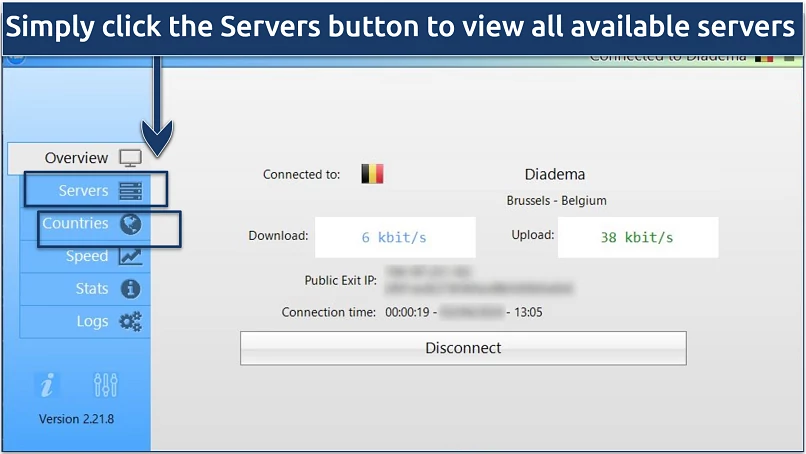806x454 pixels.
Task: Click the Belgium flag beside Connected to
Action: pyautogui.click(x=372, y=174)
